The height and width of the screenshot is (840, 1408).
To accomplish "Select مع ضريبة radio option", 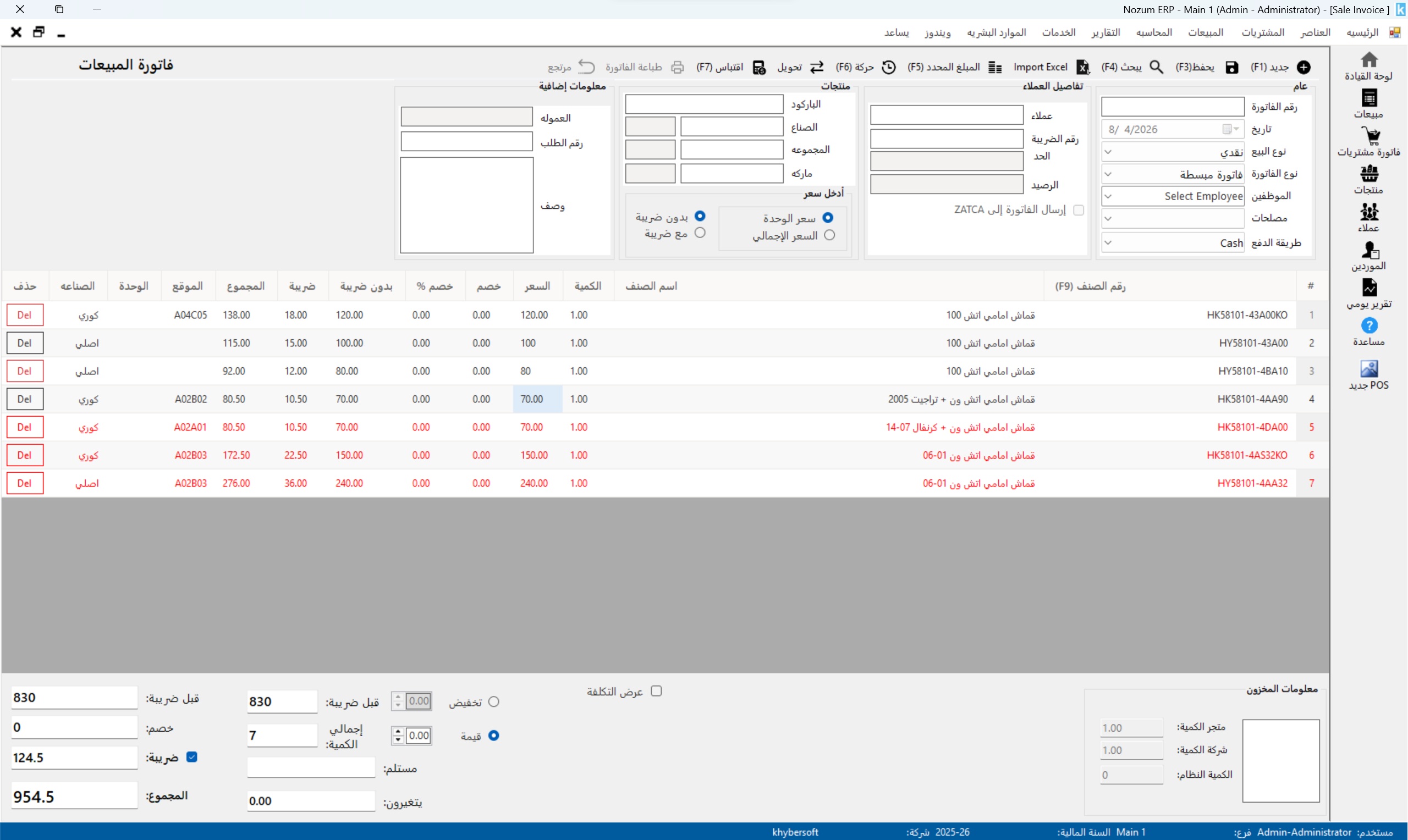I will pos(700,233).
